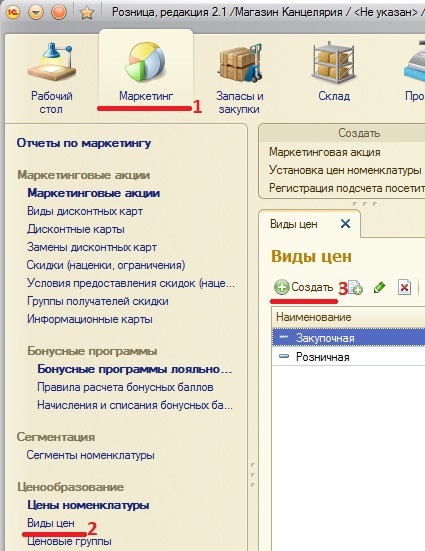Select the Закупочная row
425x551 pixels.
[348, 338]
